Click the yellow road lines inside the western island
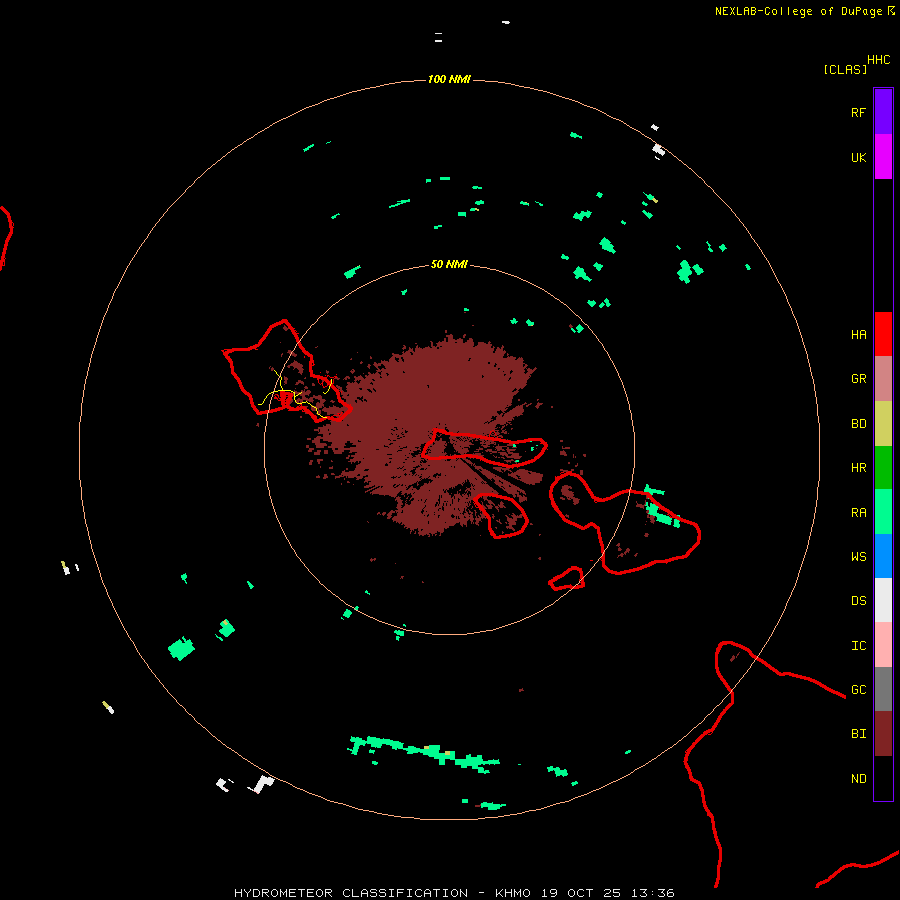Viewport: 900px width, 900px height. [295, 393]
